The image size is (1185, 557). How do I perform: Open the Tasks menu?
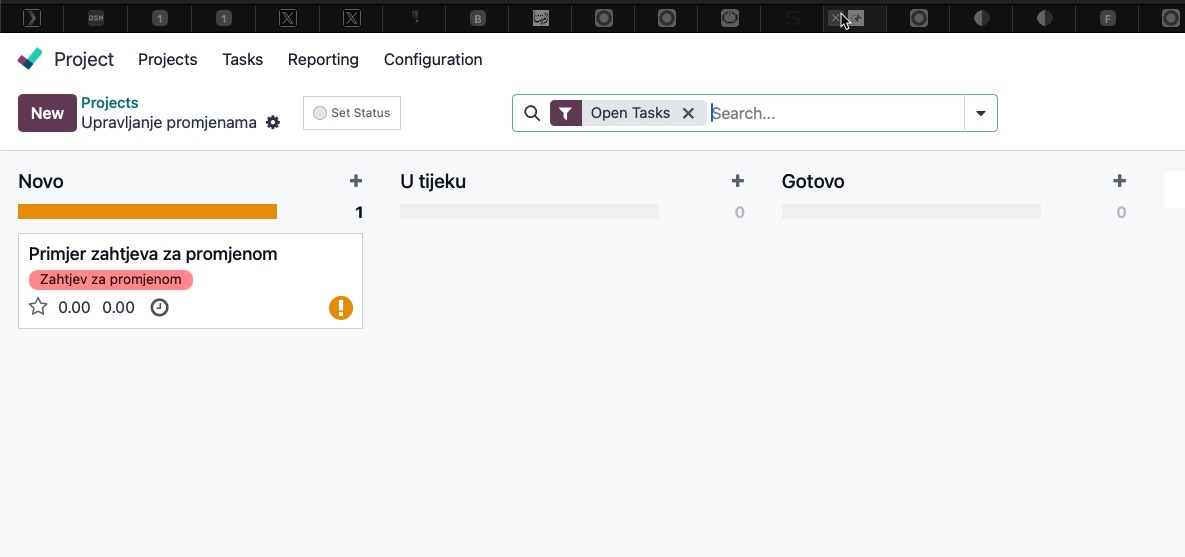coord(242,60)
